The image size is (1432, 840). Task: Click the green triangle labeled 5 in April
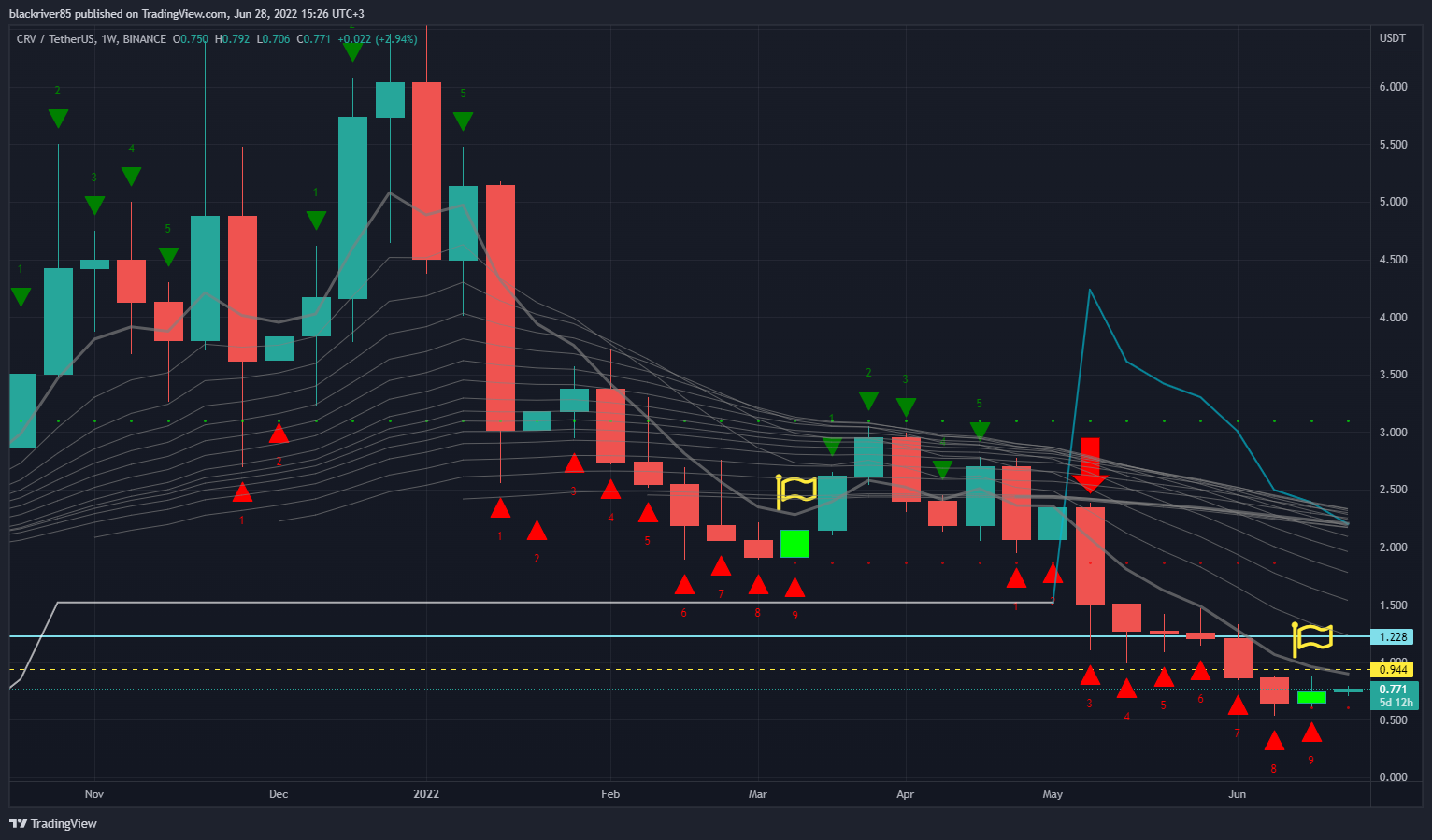(980, 431)
